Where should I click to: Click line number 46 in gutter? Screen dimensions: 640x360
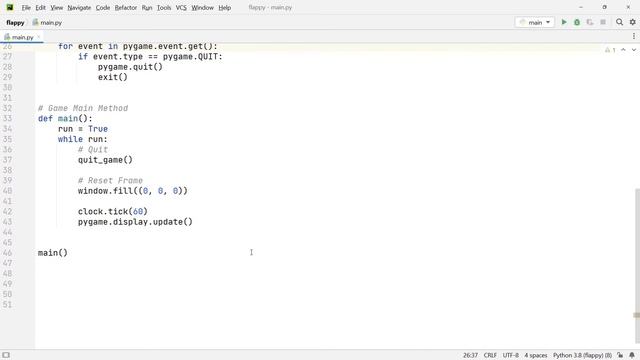7,253
